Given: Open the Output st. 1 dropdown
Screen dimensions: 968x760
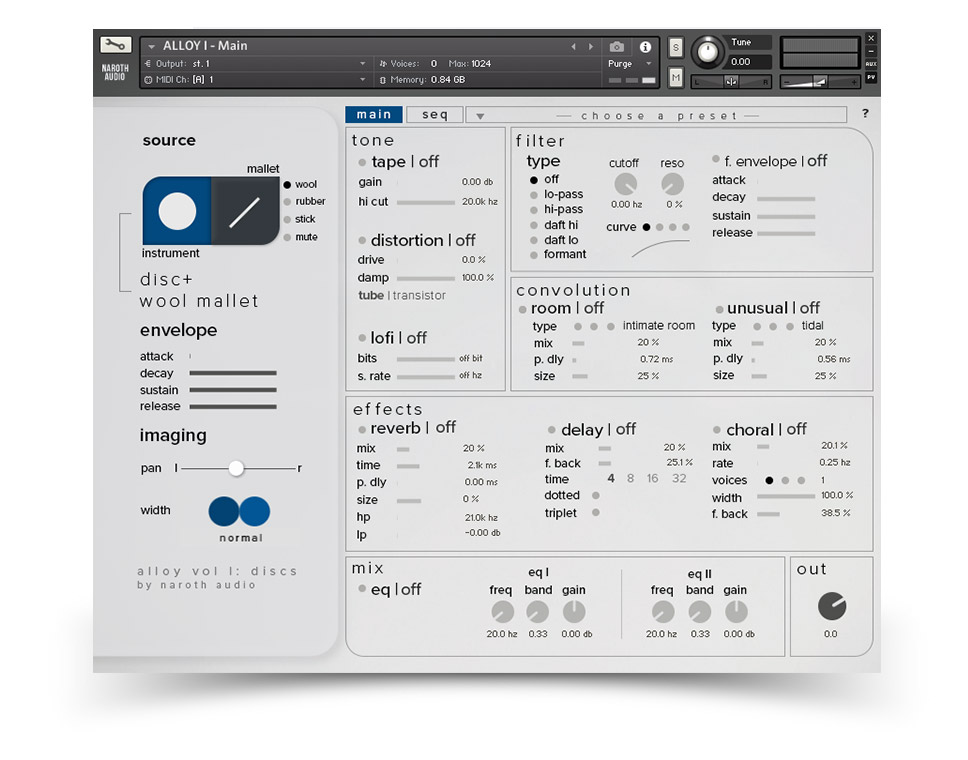Looking at the screenshot, I should (x=363, y=64).
